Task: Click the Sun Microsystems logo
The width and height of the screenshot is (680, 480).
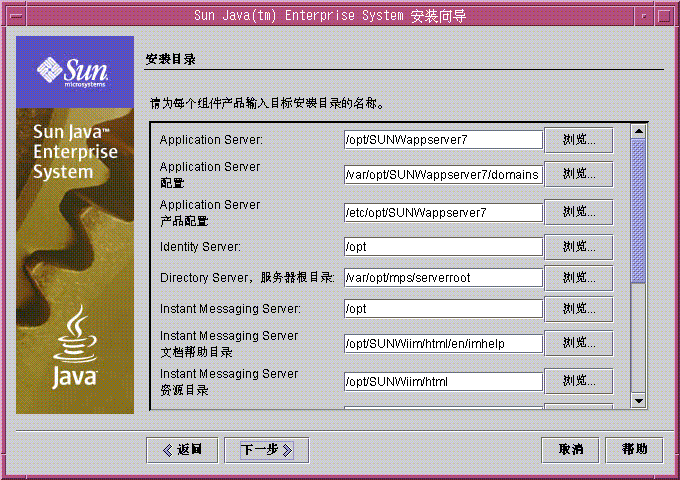Action: pyautogui.click(x=72, y=71)
